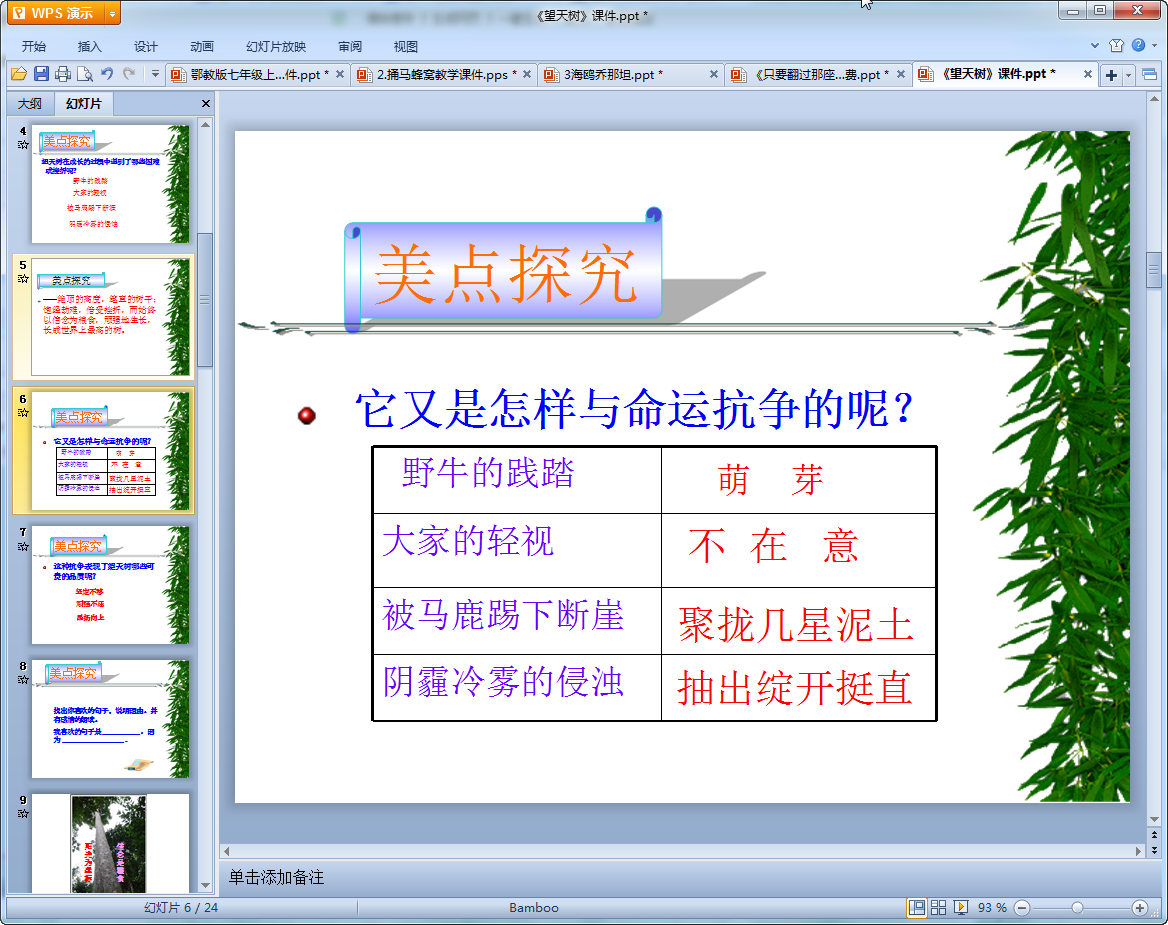This screenshot has height=925, width=1168.
Task: Click the undo arrow icon
Action: click(x=107, y=74)
